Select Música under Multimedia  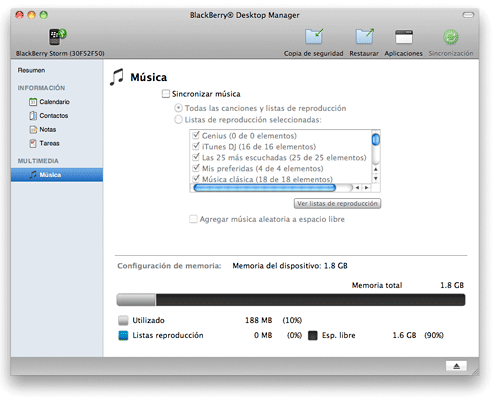(57, 175)
